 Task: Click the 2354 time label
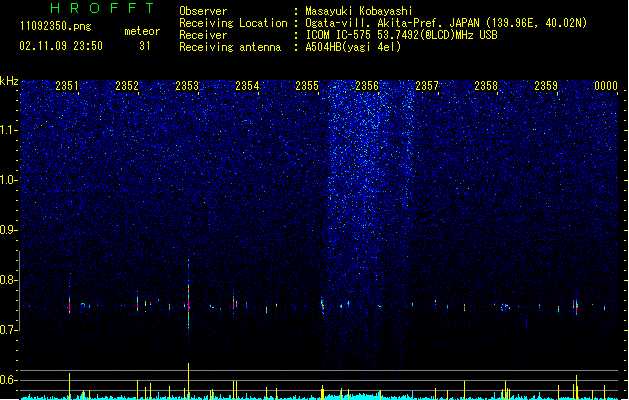[x=247, y=85]
